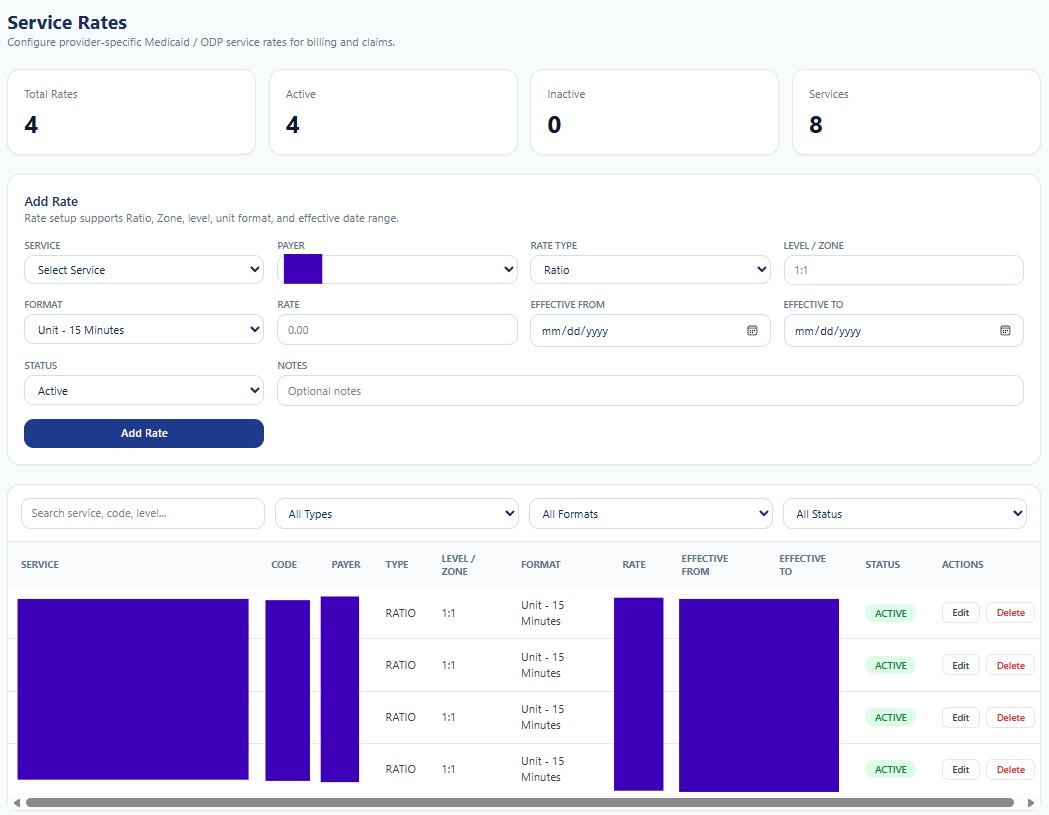Click the ACTIONS column header
This screenshot has width=1049, height=815.
click(962, 565)
